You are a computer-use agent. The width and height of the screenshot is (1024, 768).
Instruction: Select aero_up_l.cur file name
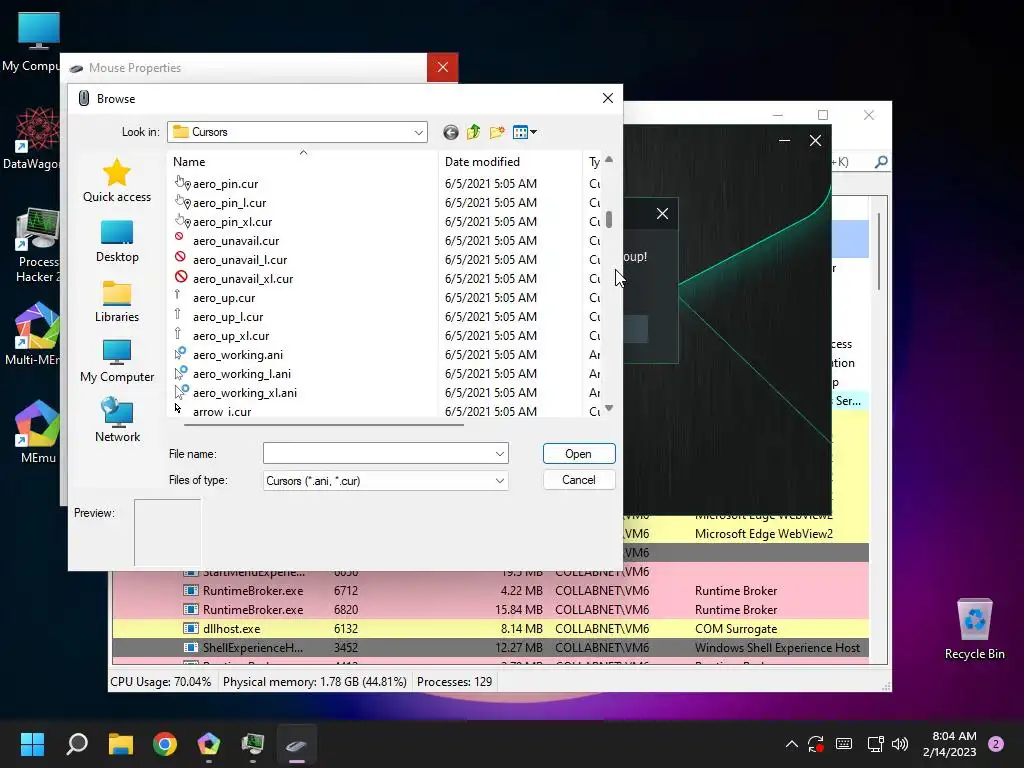[228, 317]
